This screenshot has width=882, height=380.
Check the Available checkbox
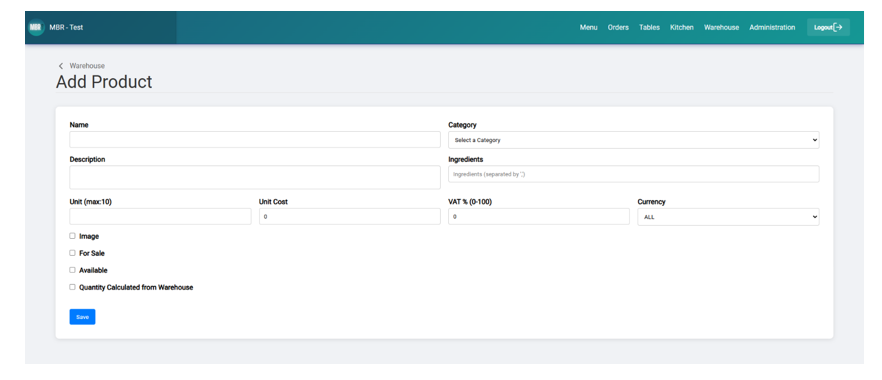pos(72,270)
